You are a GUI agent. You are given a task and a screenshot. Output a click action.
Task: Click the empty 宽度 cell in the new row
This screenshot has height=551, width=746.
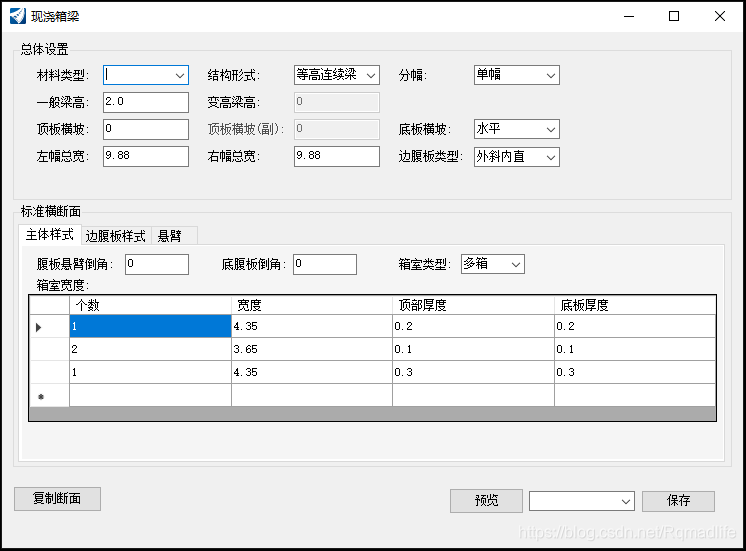tap(312, 395)
